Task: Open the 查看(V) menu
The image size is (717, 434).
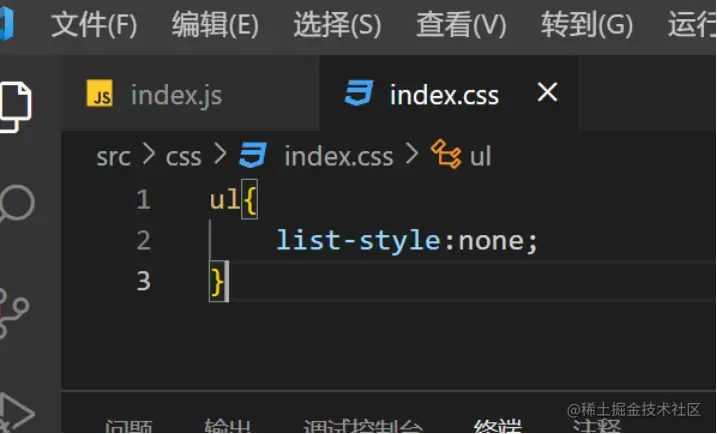Action: coord(461,25)
